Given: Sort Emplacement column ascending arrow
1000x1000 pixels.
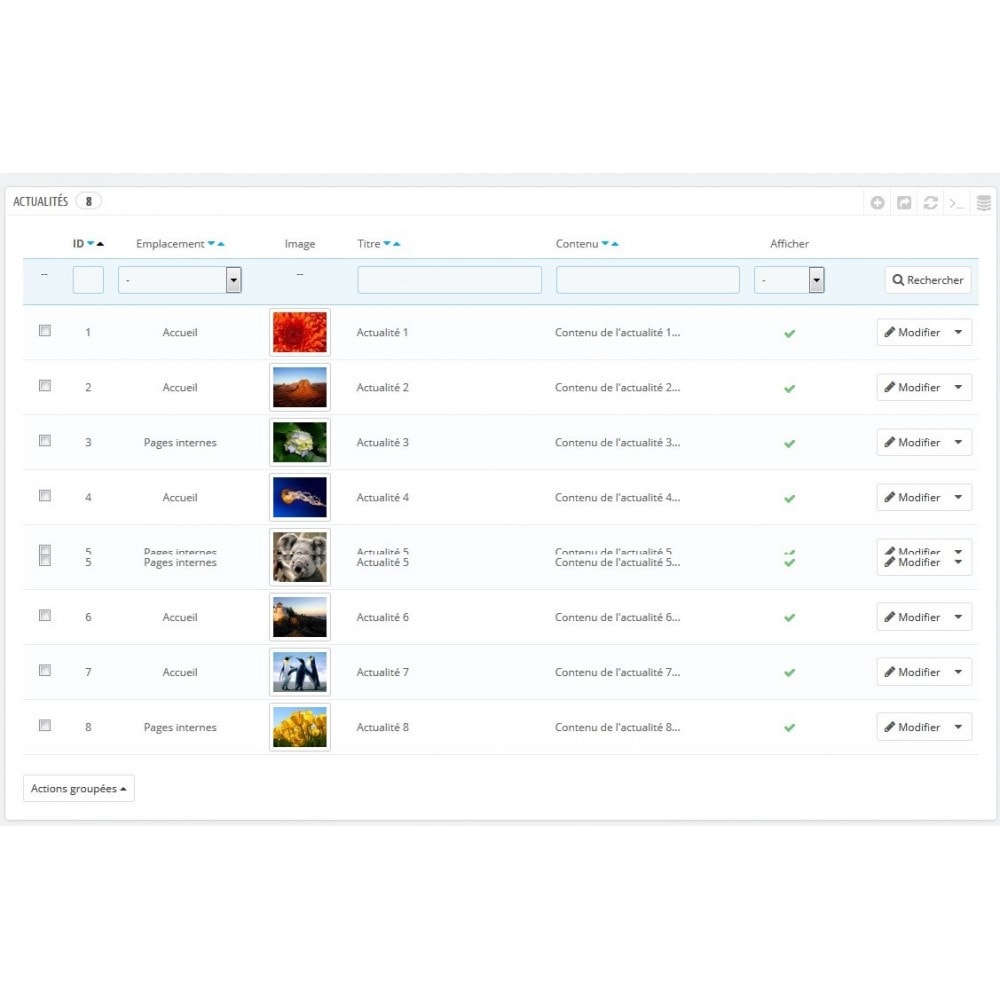Looking at the screenshot, I should [221, 244].
